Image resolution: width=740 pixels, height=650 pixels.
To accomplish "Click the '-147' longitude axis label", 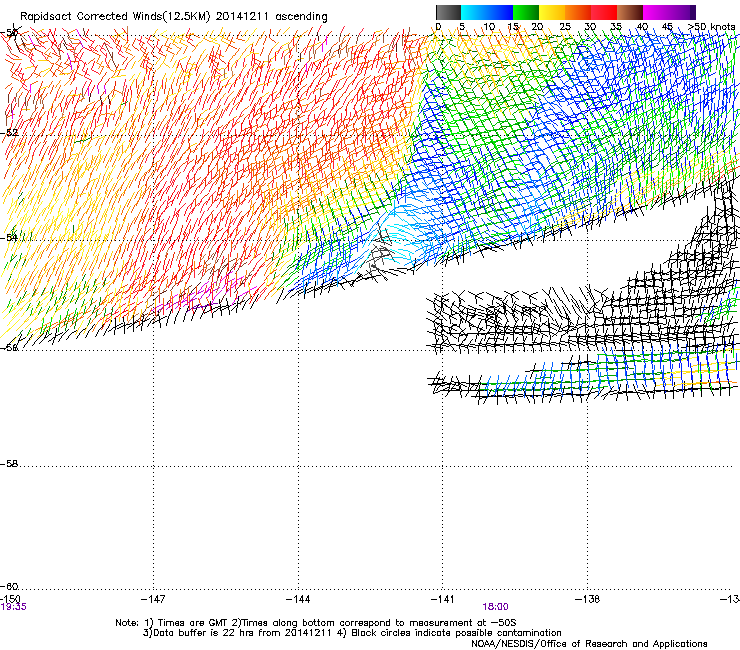I will (153, 599).
